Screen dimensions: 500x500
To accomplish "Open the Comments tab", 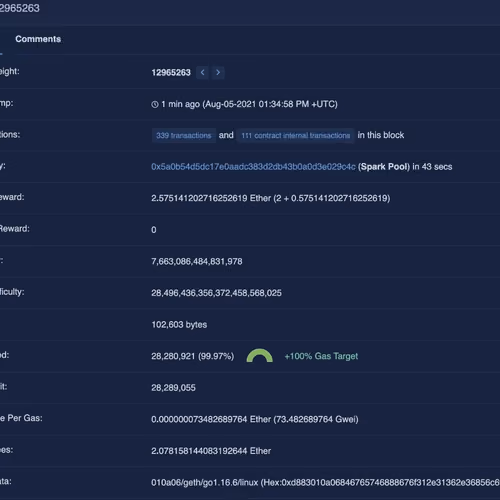I will click(x=38, y=39).
